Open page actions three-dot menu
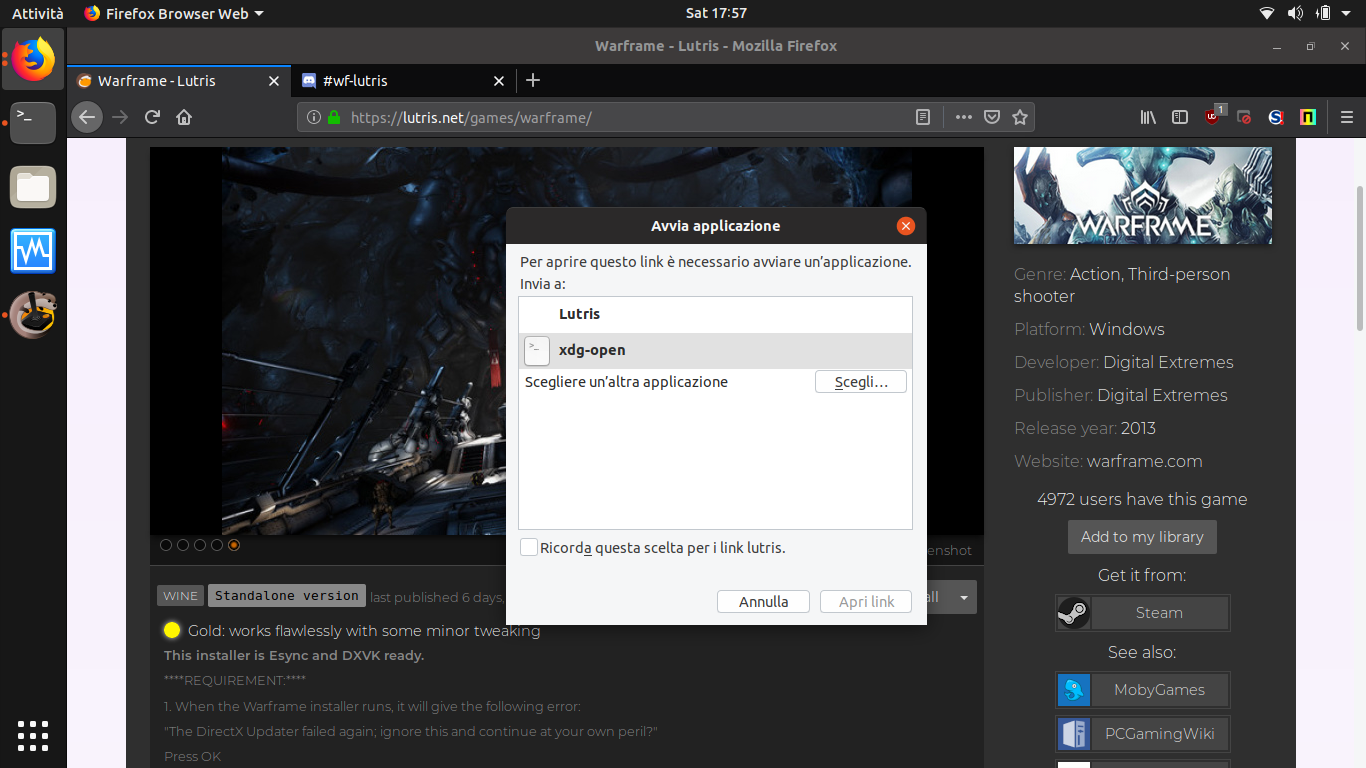The height and width of the screenshot is (768, 1366). 963,117
